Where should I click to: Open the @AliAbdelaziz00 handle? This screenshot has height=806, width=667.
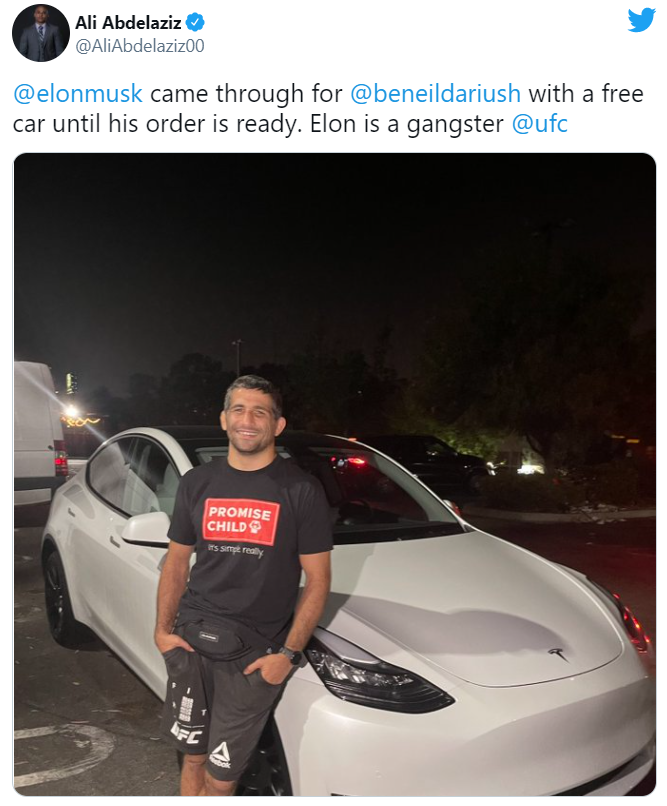[140, 46]
